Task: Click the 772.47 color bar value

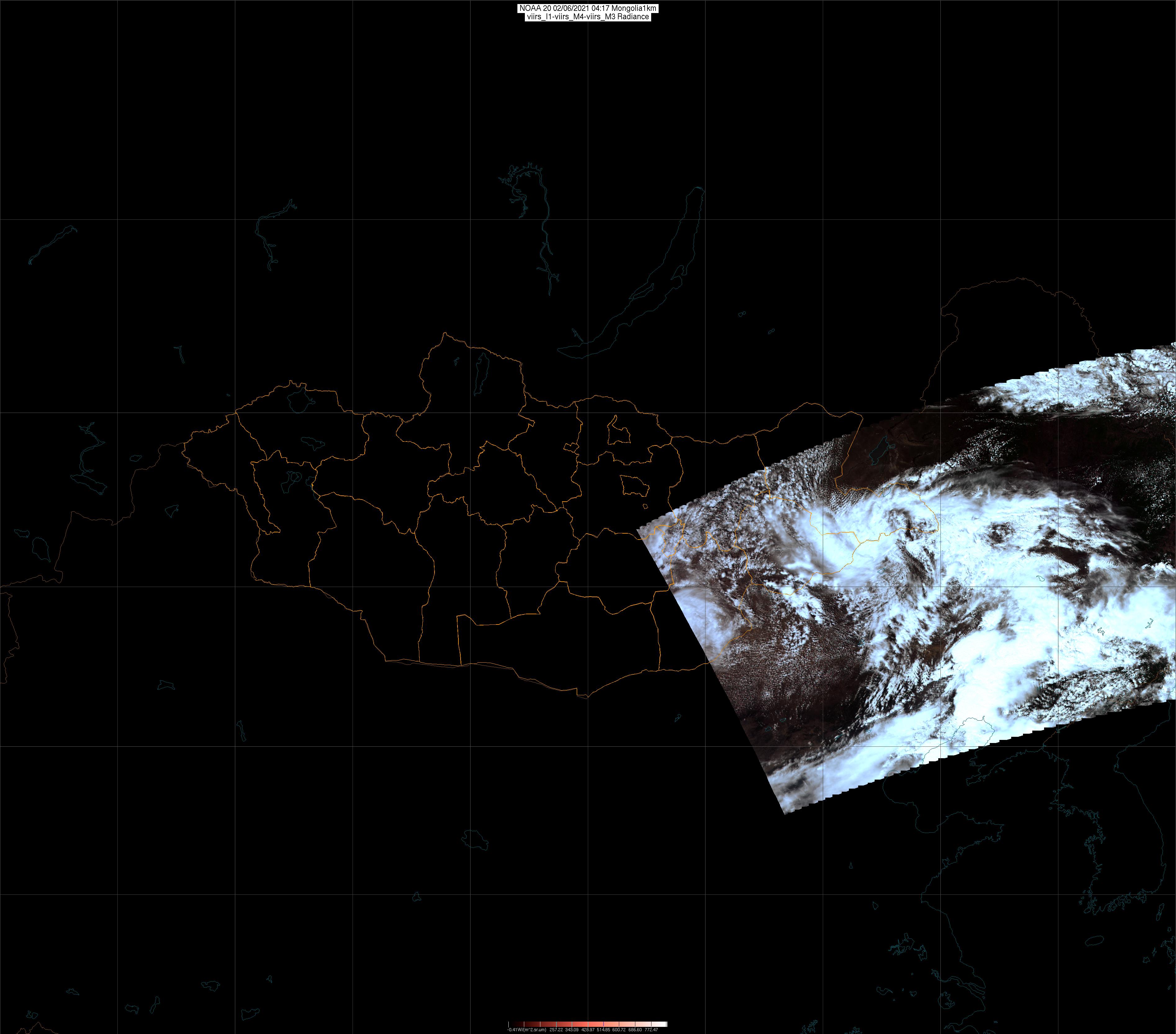Action: pos(651,1030)
